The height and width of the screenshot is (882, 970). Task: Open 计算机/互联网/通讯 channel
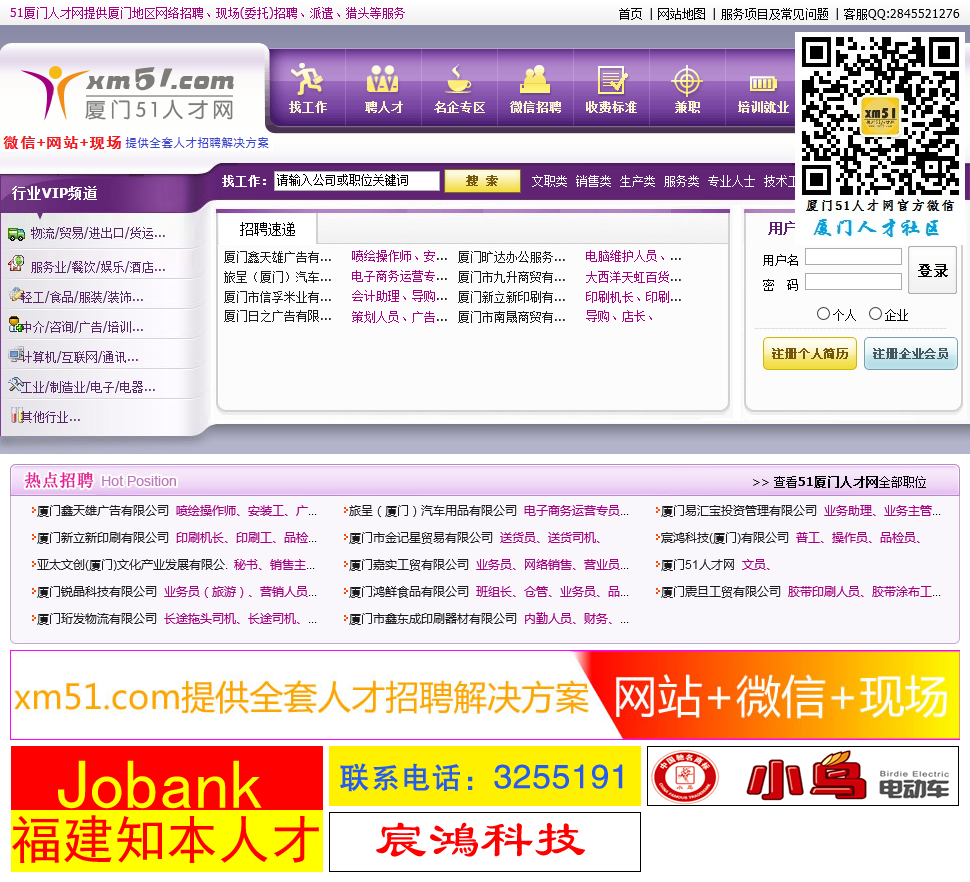tap(80, 357)
